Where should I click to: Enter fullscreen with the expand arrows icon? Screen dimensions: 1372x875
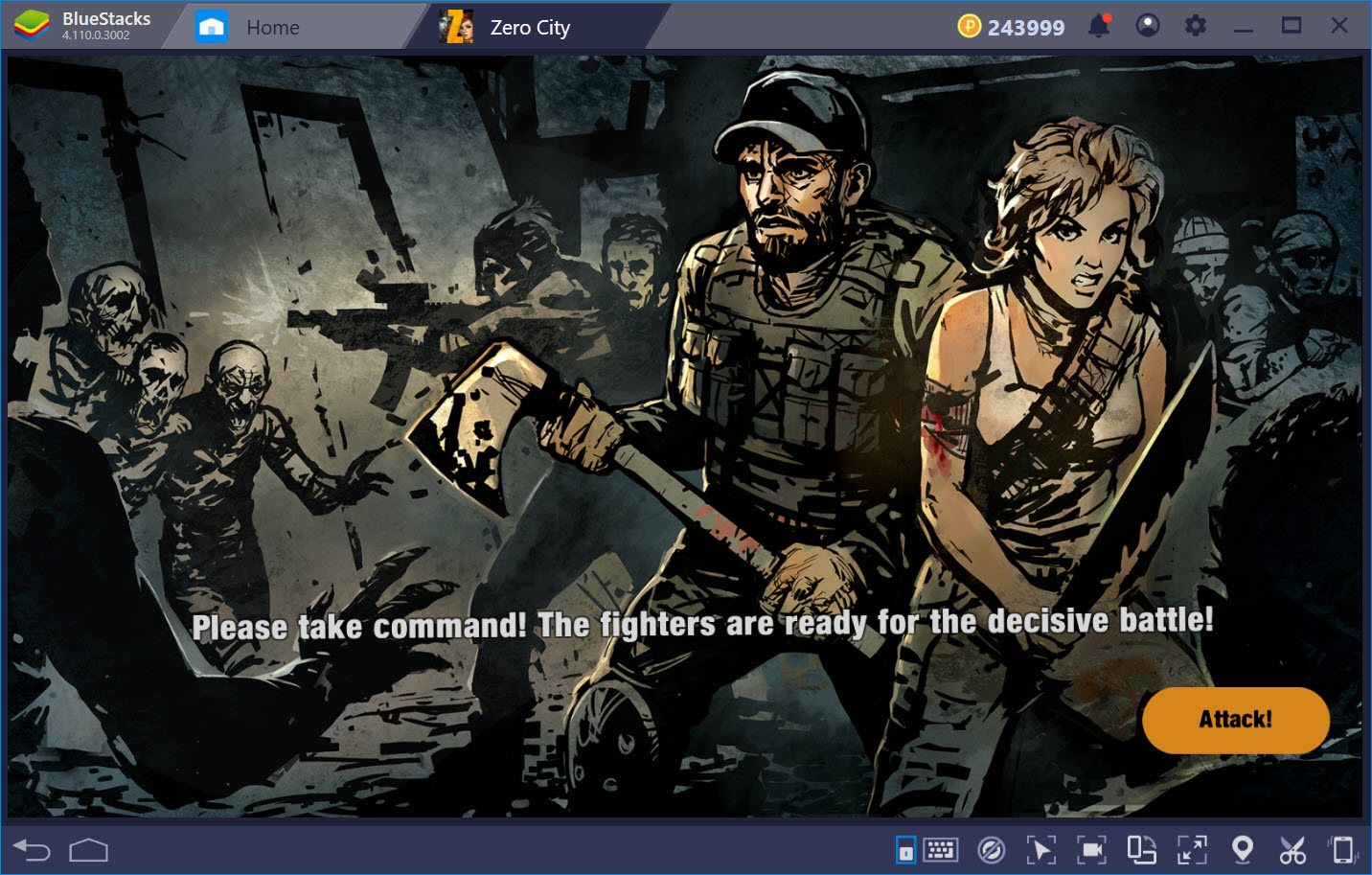1192,849
